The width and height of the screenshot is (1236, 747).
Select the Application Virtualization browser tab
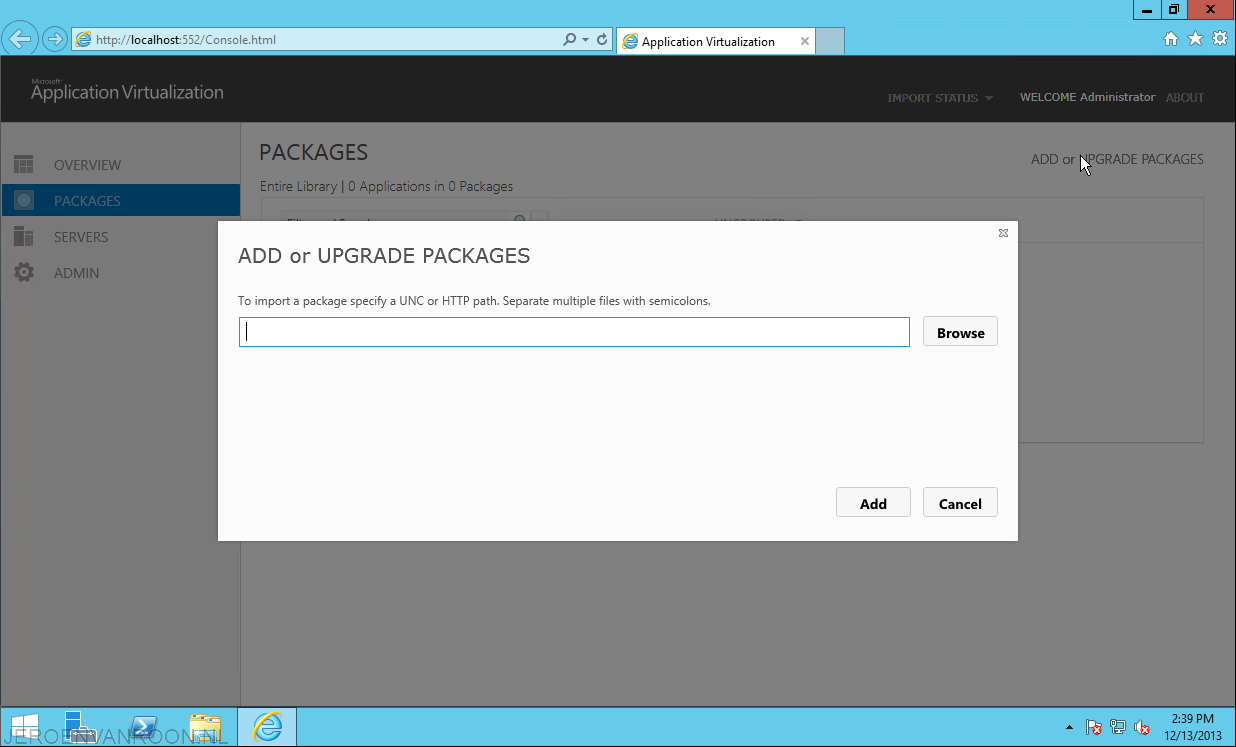coord(716,41)
